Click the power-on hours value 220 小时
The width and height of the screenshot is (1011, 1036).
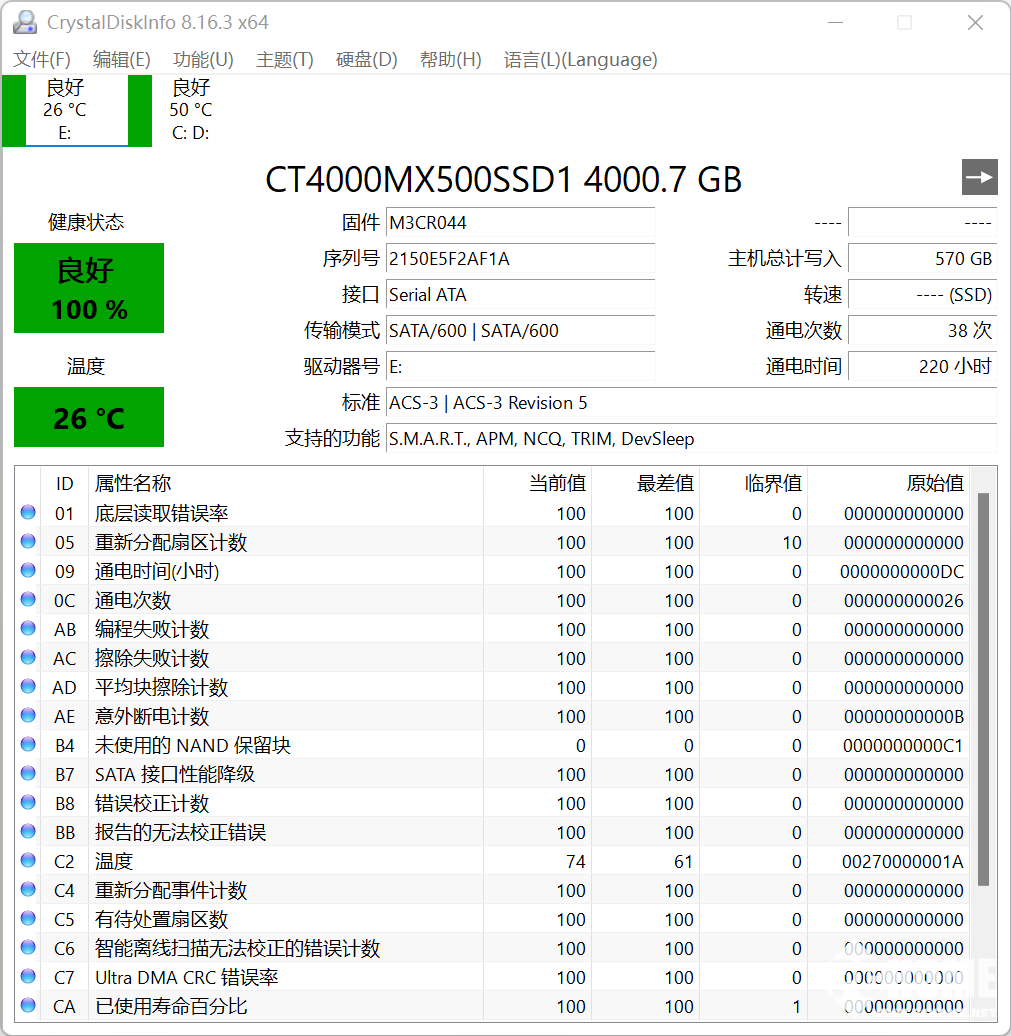click(922, 366)
